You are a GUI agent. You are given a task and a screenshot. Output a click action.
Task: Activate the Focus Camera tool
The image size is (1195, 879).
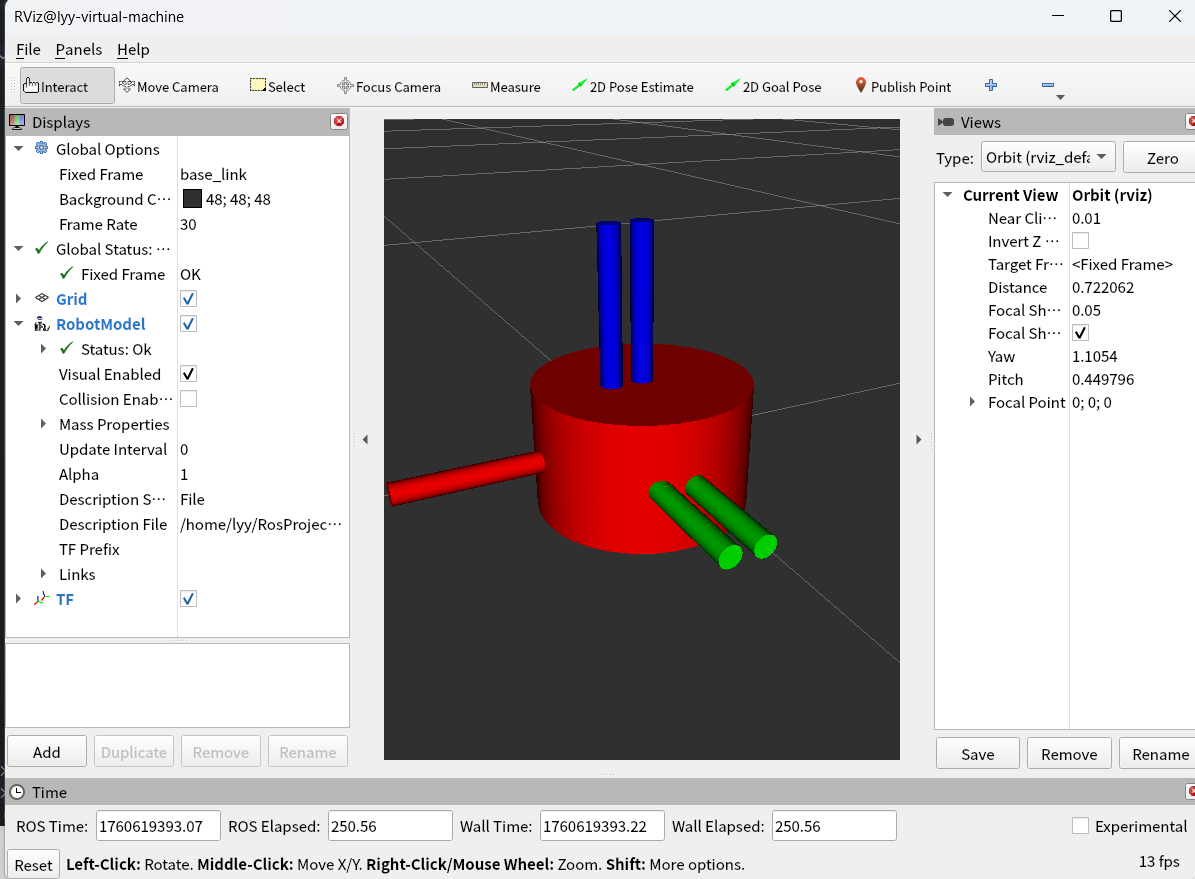tap(389, 86)
